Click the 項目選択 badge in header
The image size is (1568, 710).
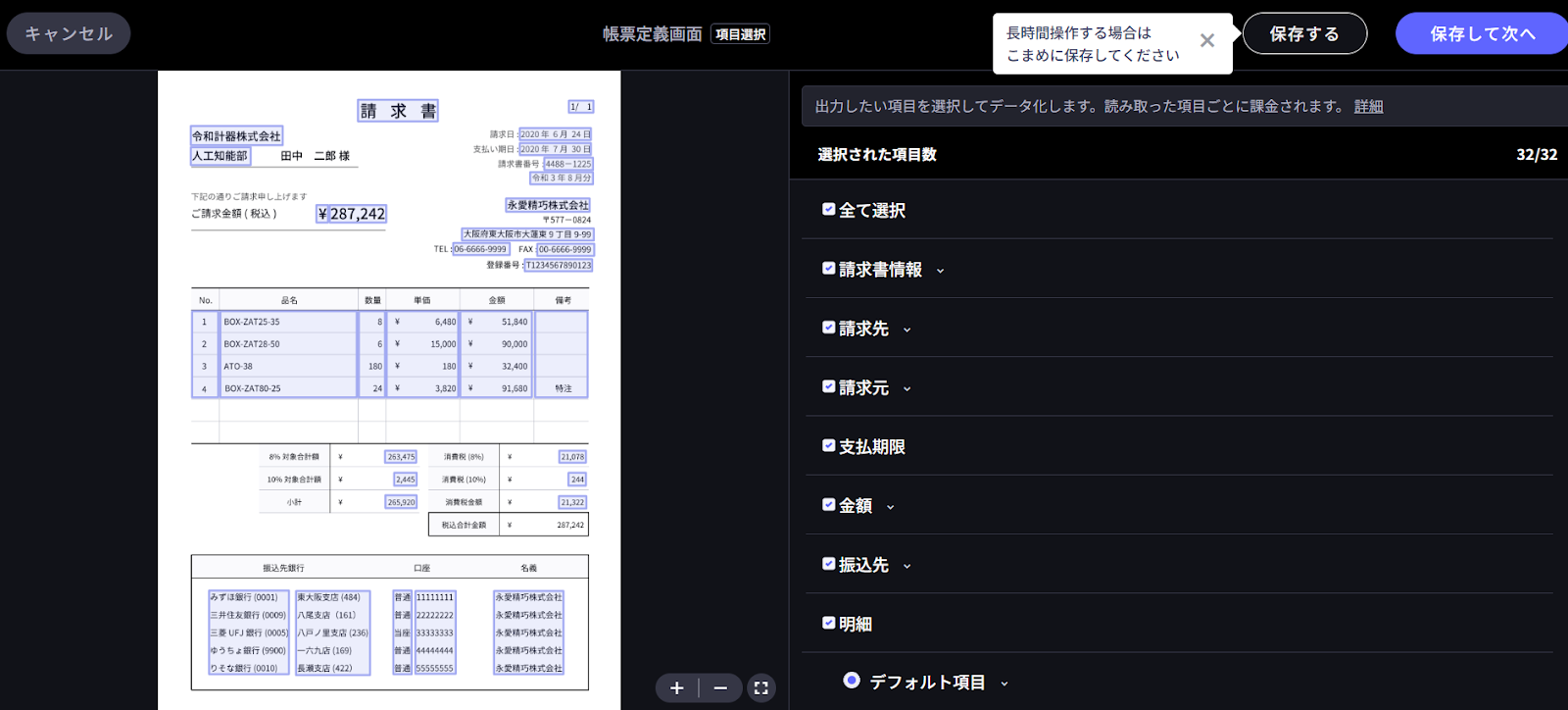(x=740, y=34)
